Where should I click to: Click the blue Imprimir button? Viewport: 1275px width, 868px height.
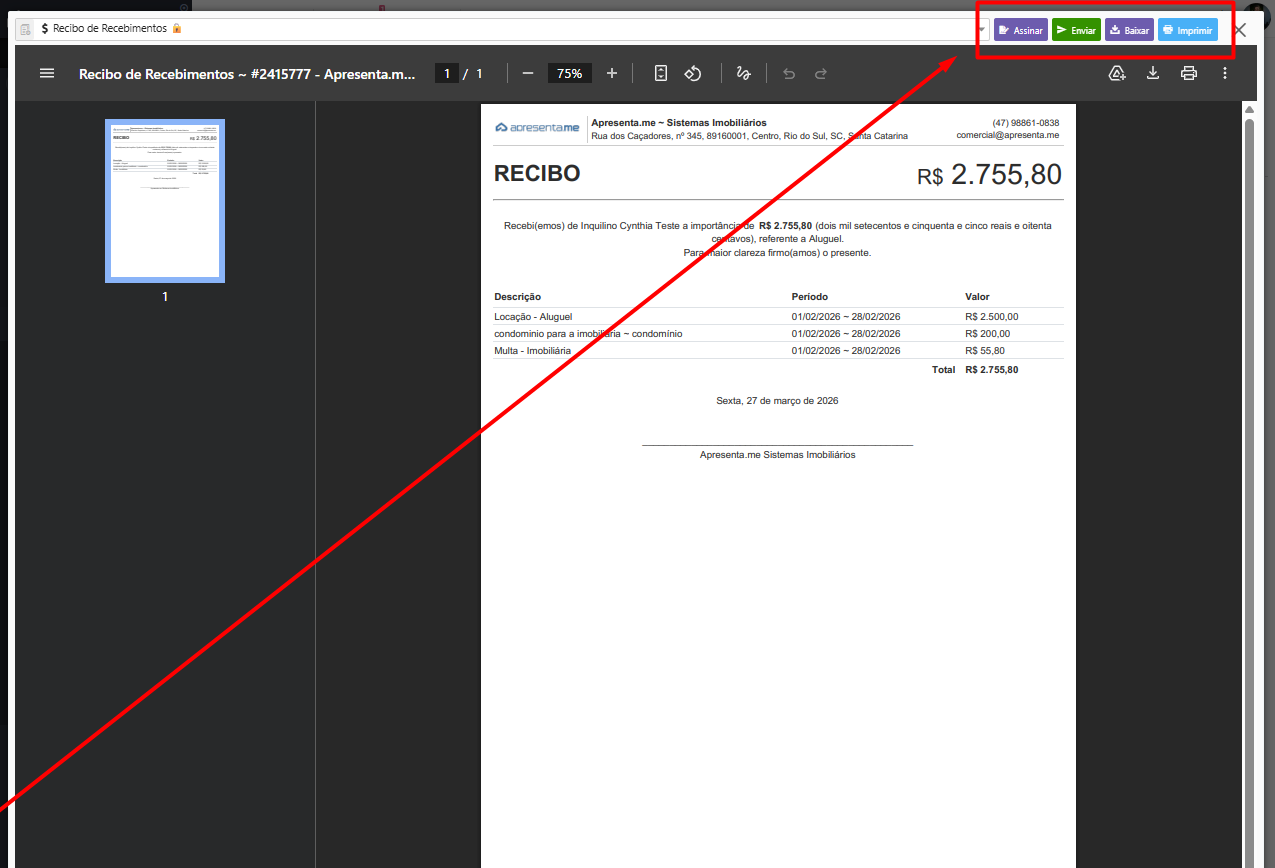[x=1187, y=30]
